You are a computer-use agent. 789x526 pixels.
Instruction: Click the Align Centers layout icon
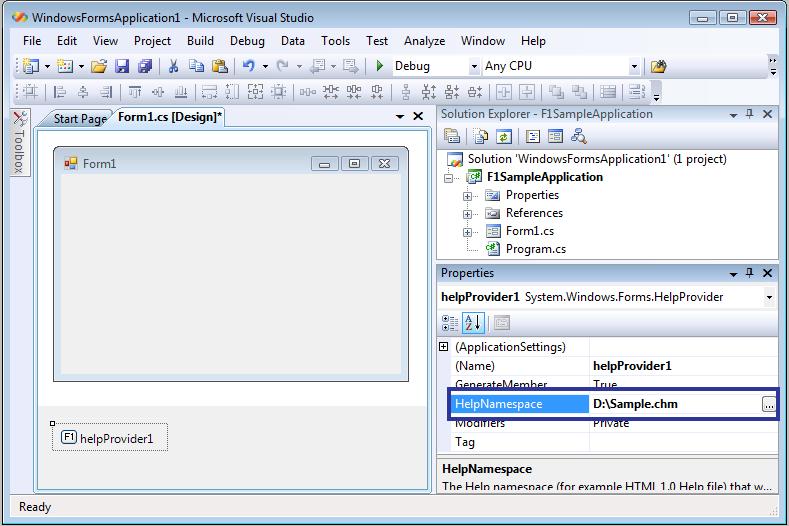(x=83, y=92)
